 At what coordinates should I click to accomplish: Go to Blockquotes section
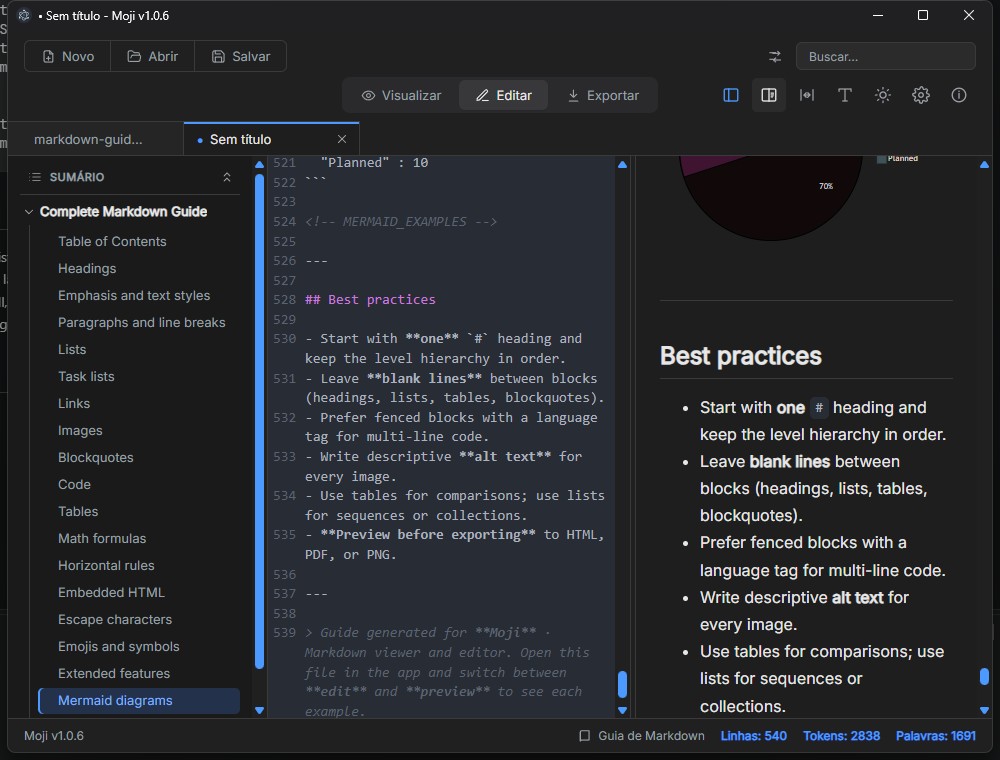pos(96,458)
